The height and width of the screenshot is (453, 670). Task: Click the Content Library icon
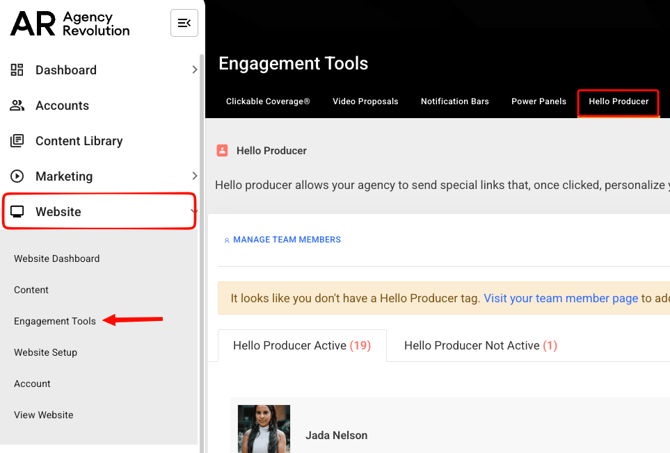tap(17, 141)
